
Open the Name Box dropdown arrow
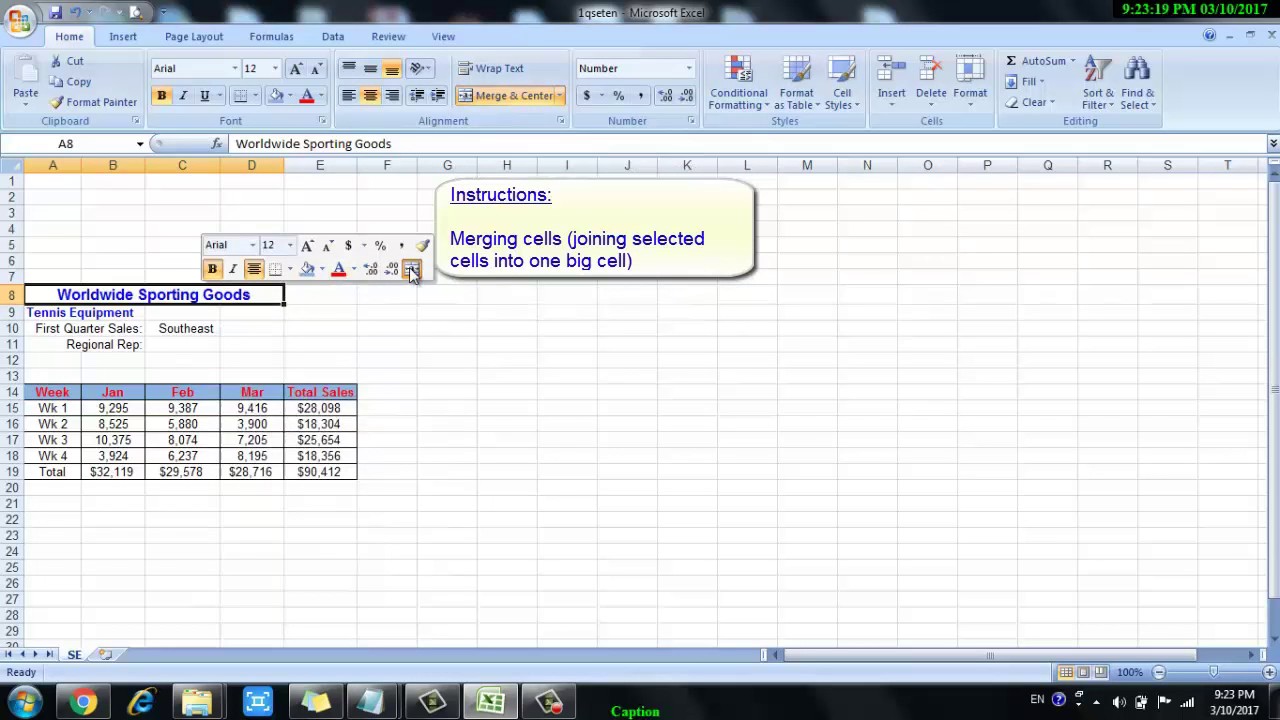(x=140, y=144)
